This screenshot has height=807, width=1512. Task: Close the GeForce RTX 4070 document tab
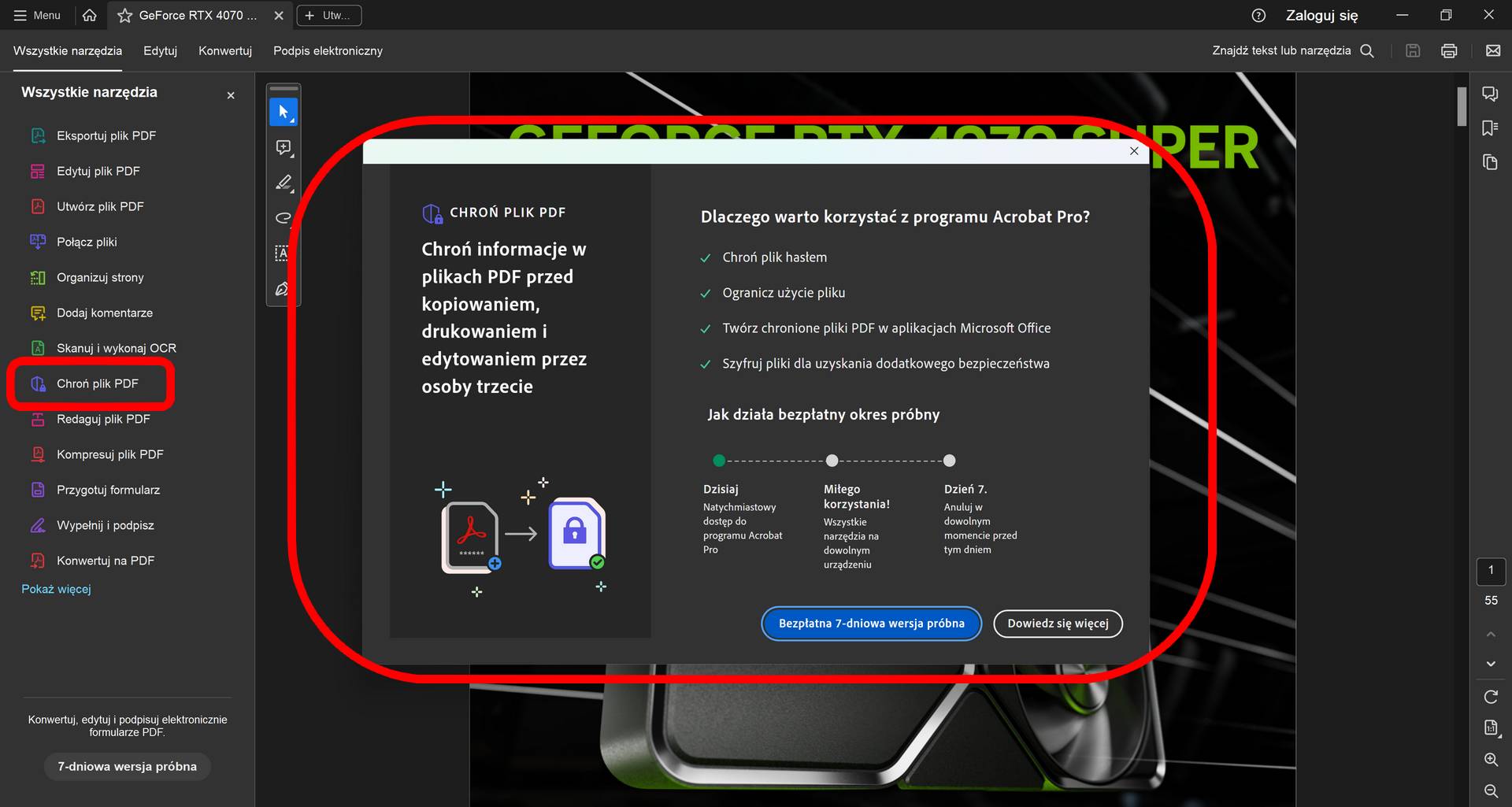click(x=279, y=15)
